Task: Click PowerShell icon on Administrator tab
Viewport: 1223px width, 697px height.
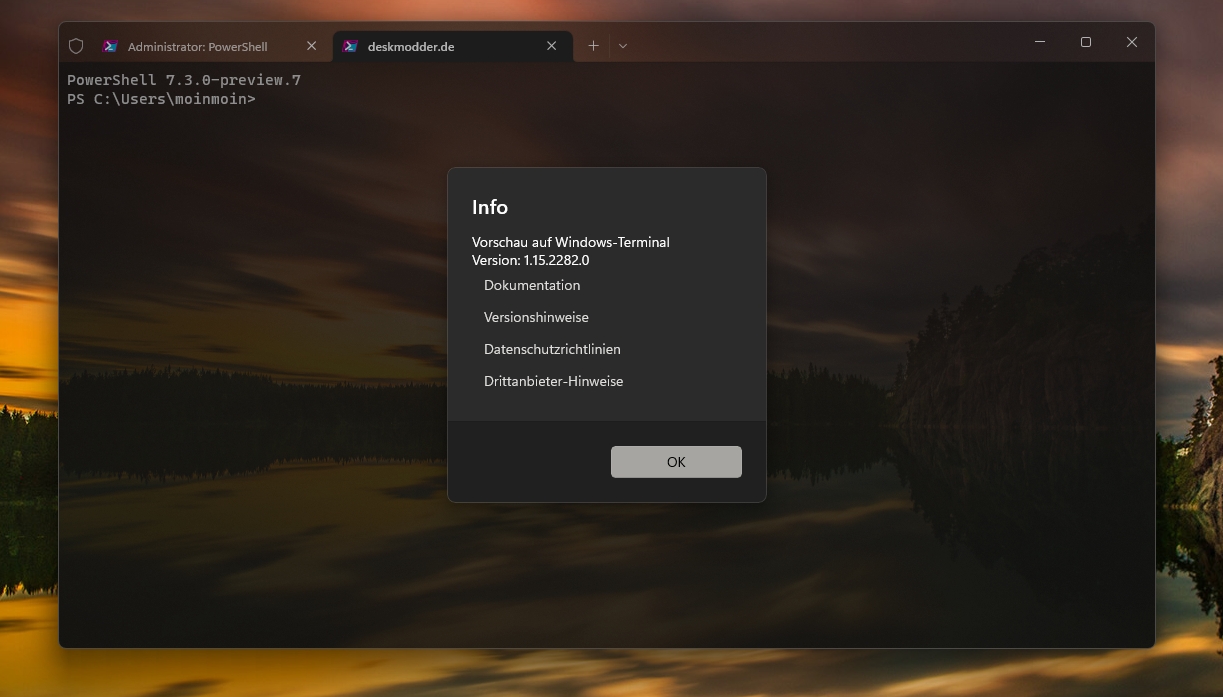Action: 110,46
